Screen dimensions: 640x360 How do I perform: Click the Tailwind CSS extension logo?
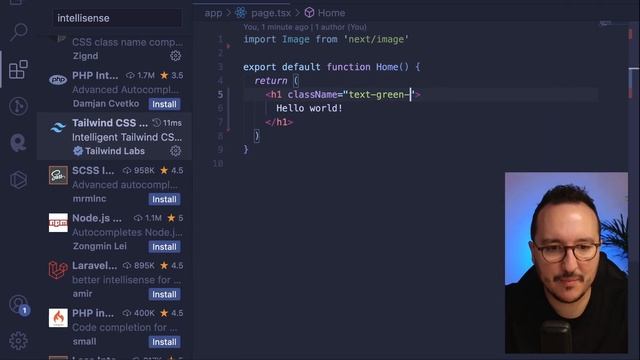pos(58,127)
